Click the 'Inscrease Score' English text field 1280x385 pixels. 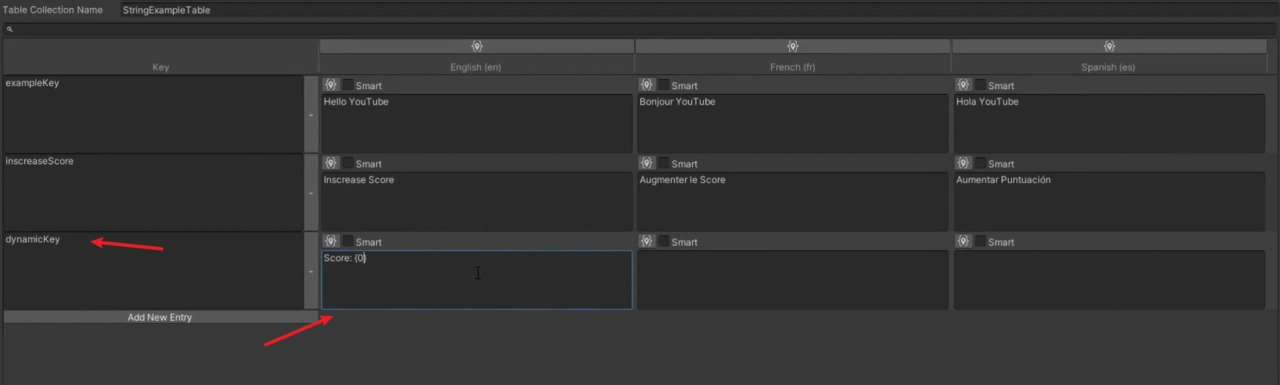pyautogui.click(x=476, y=201)
